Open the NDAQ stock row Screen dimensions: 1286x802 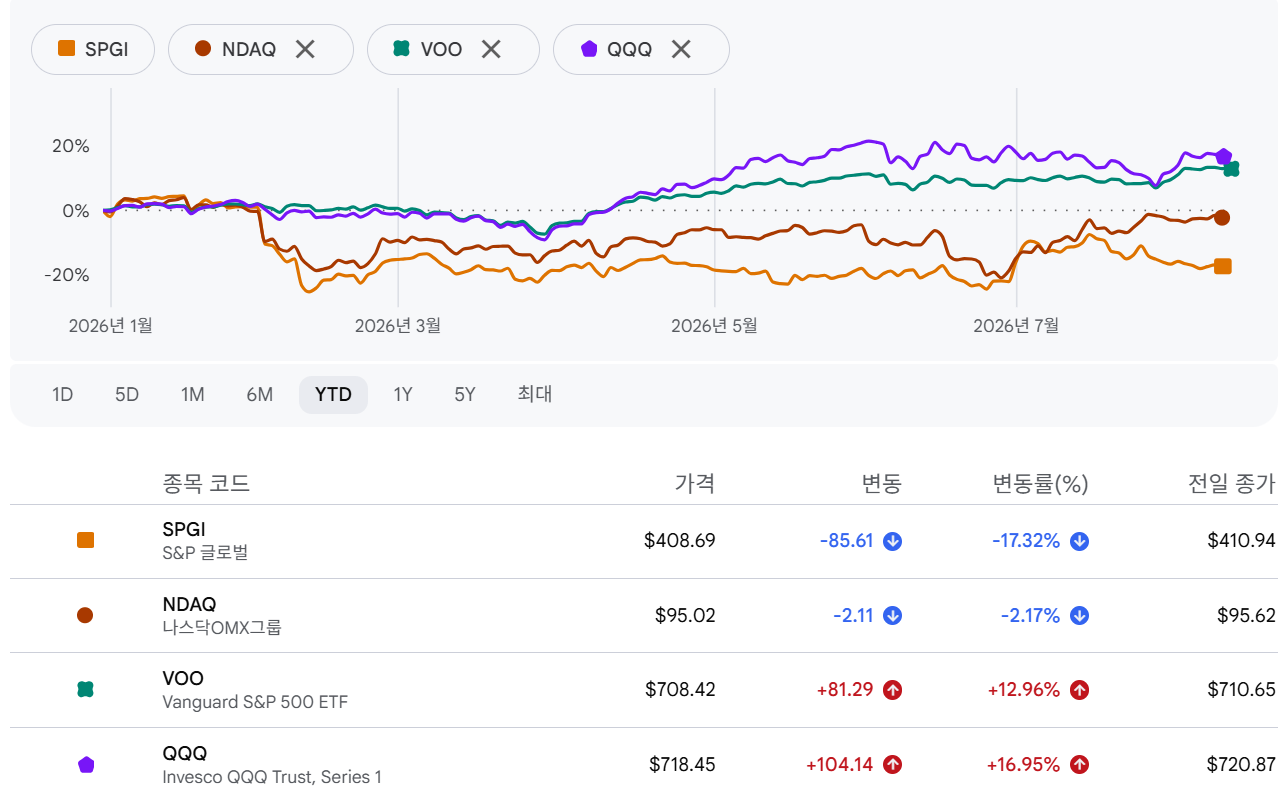pyautogui.click(x=644, y=616)
